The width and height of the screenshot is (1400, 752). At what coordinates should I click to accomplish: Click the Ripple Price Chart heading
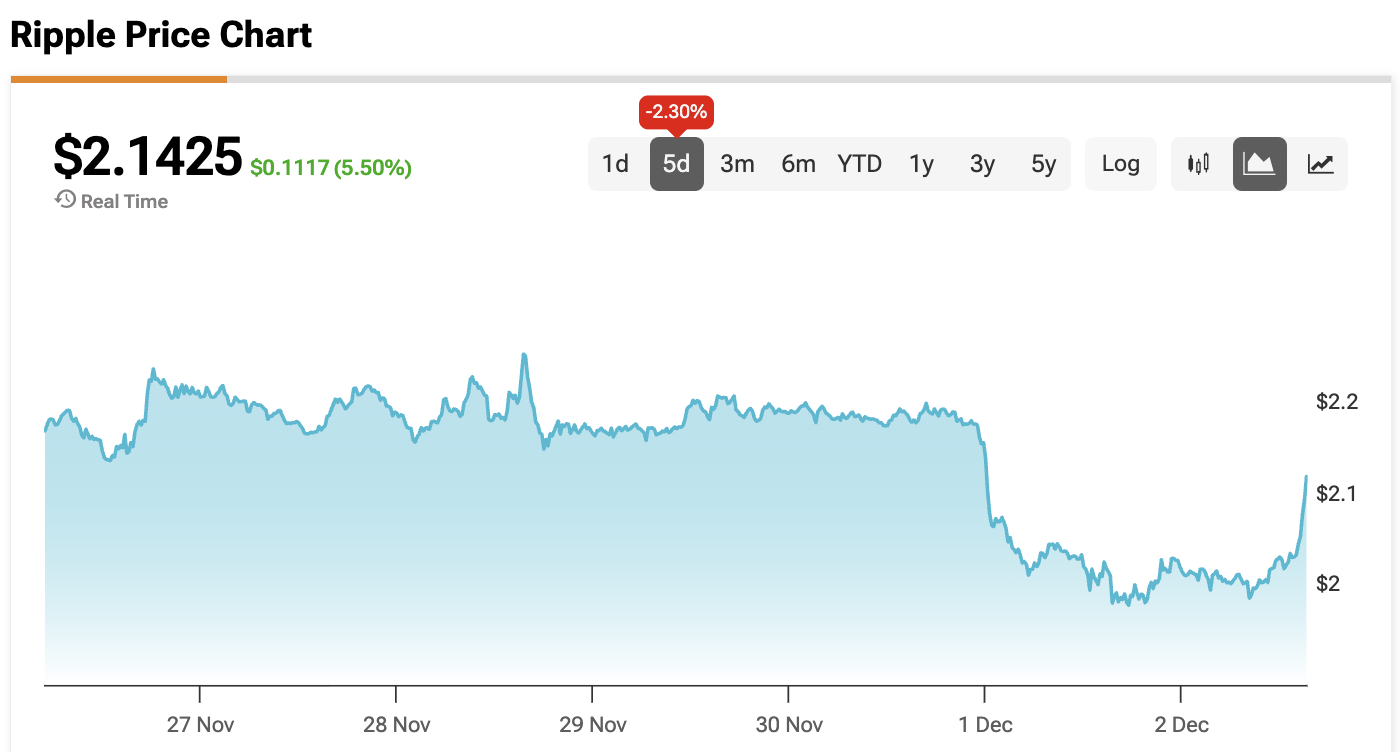(x=161, y=35)
